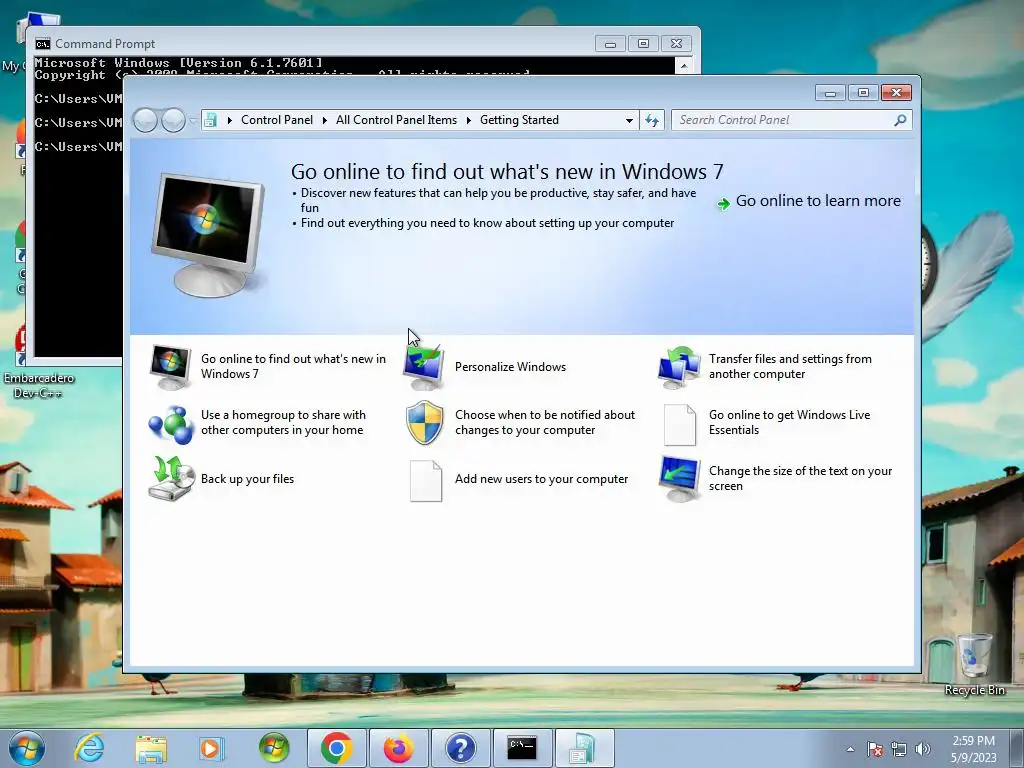This screenshot has height=768, width=1024.
Task: Click the Go online to find out what's new heading
Action: 507,172
